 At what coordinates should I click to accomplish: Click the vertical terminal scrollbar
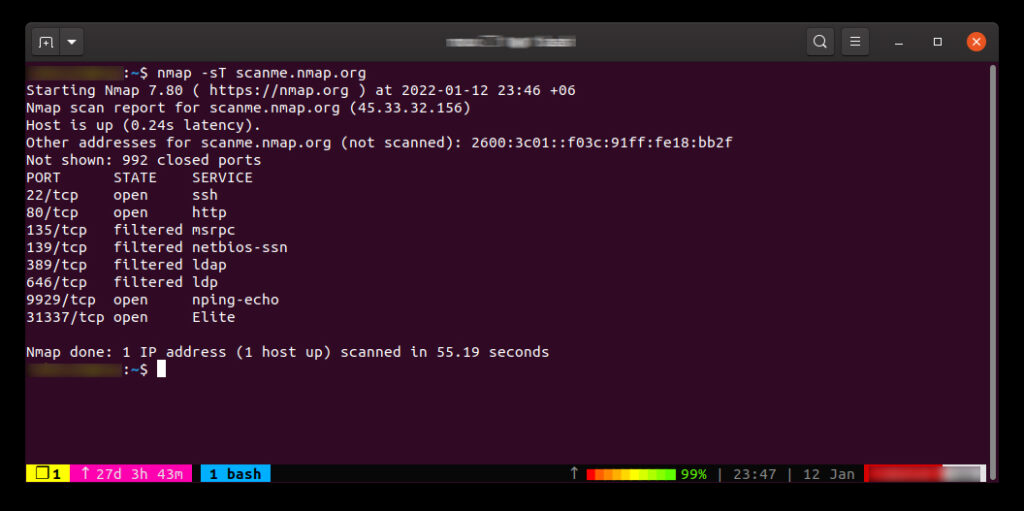[x=993, y=263]
